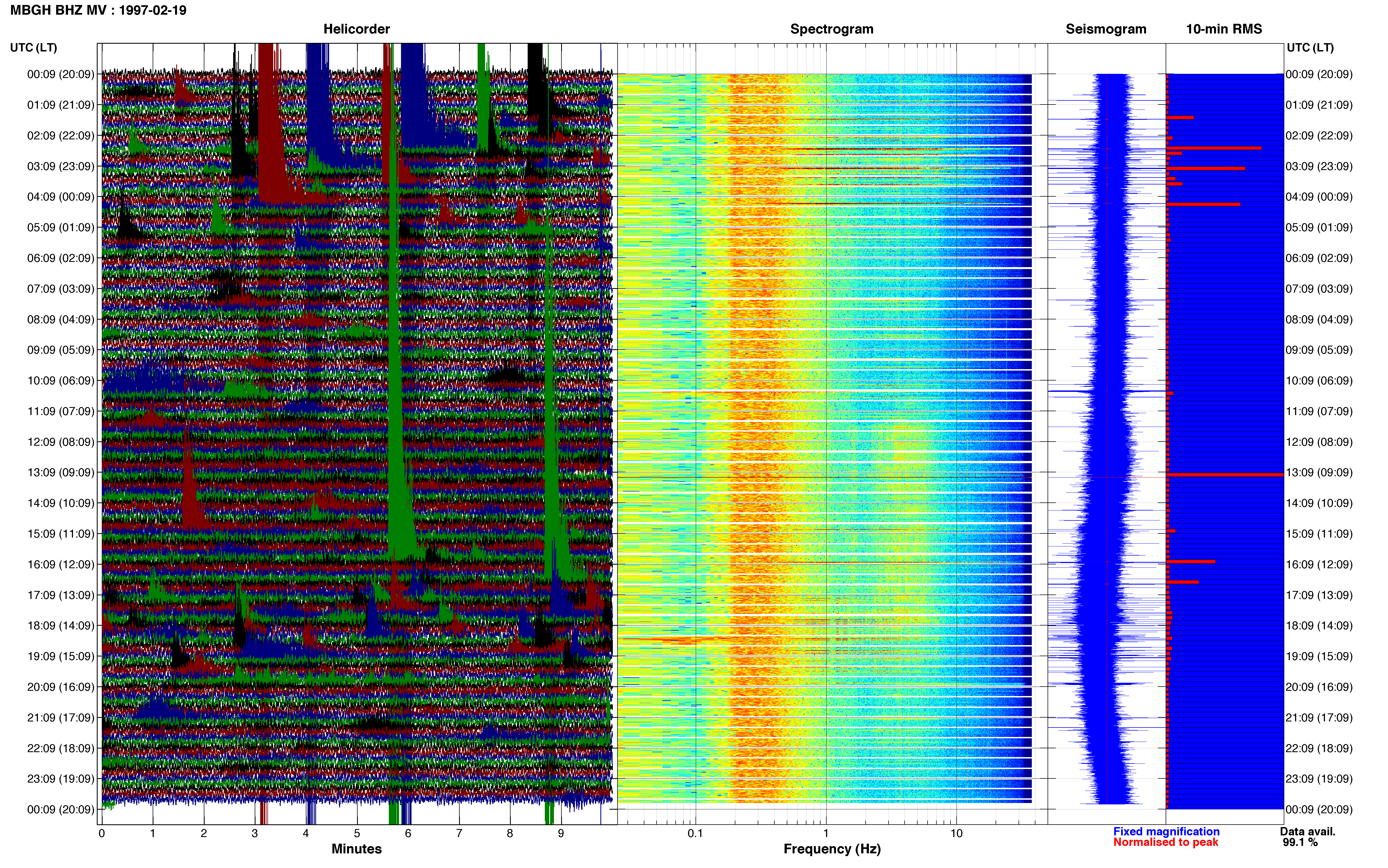The image size is (1388, 868).
Task: Click left time label '15:09 (11:09)'
Action: [x=61, y=534]
